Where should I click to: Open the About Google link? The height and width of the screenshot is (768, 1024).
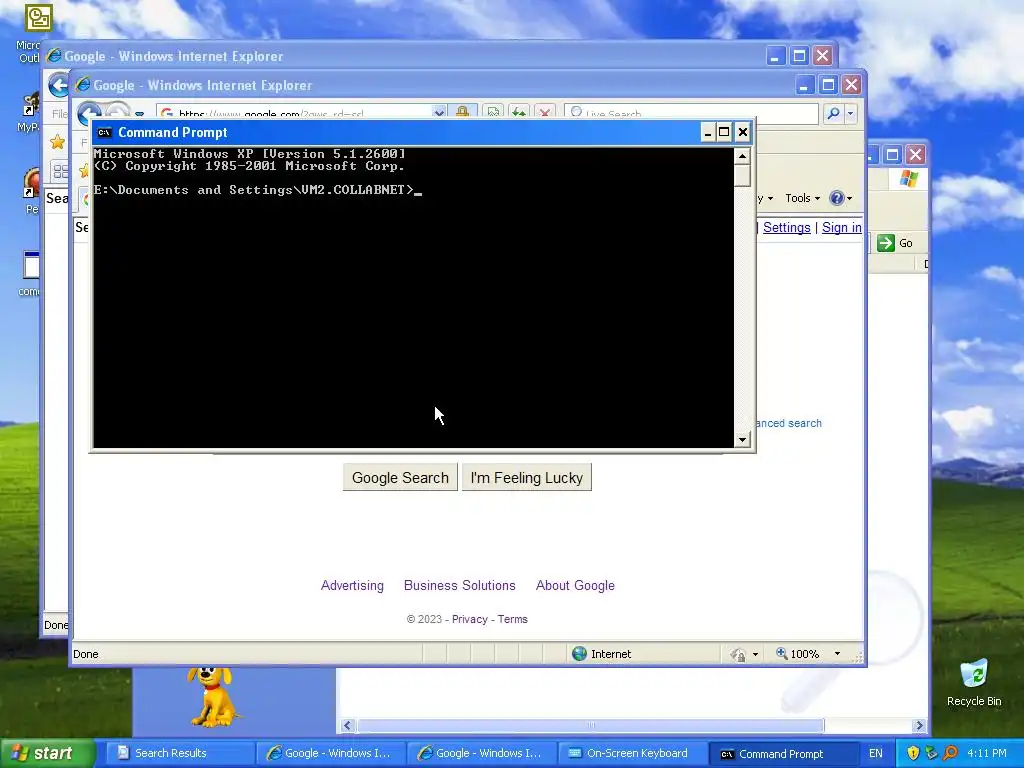[575, 585]
